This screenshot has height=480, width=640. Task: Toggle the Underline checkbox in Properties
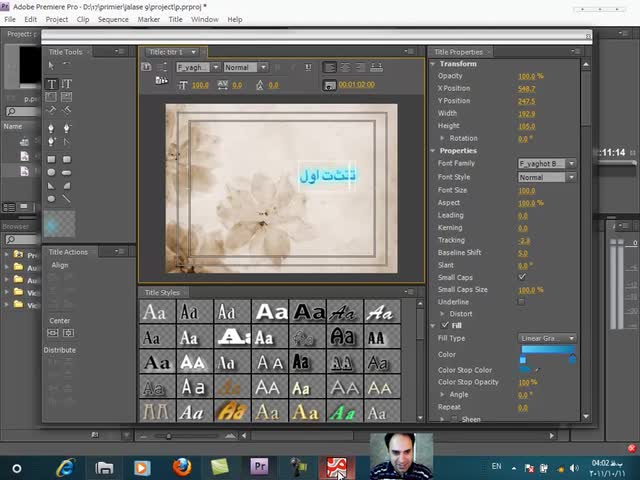521,302
